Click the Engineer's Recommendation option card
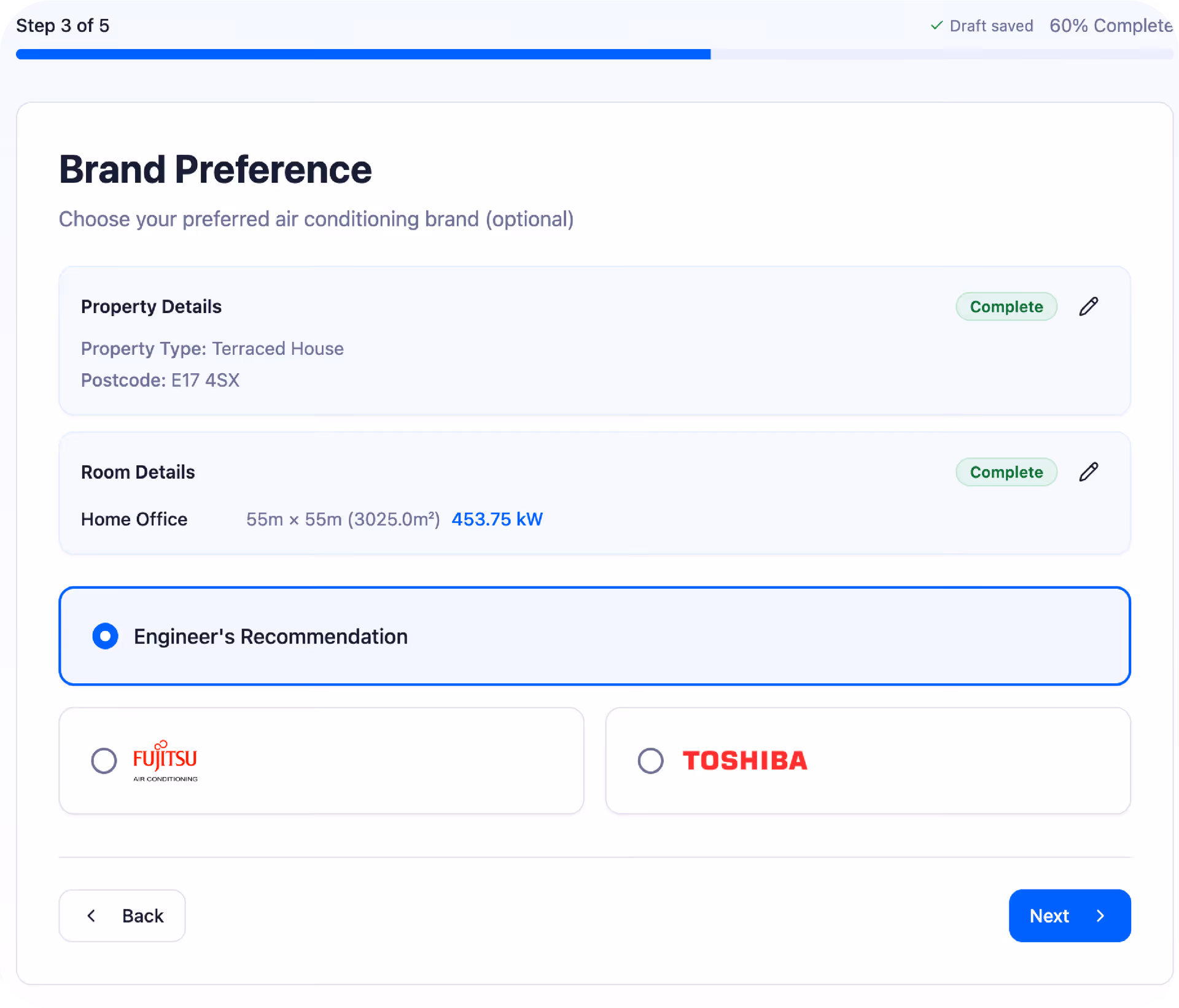The height and width of the screenshot is (1008, 1179). click(x=594, y=636)
